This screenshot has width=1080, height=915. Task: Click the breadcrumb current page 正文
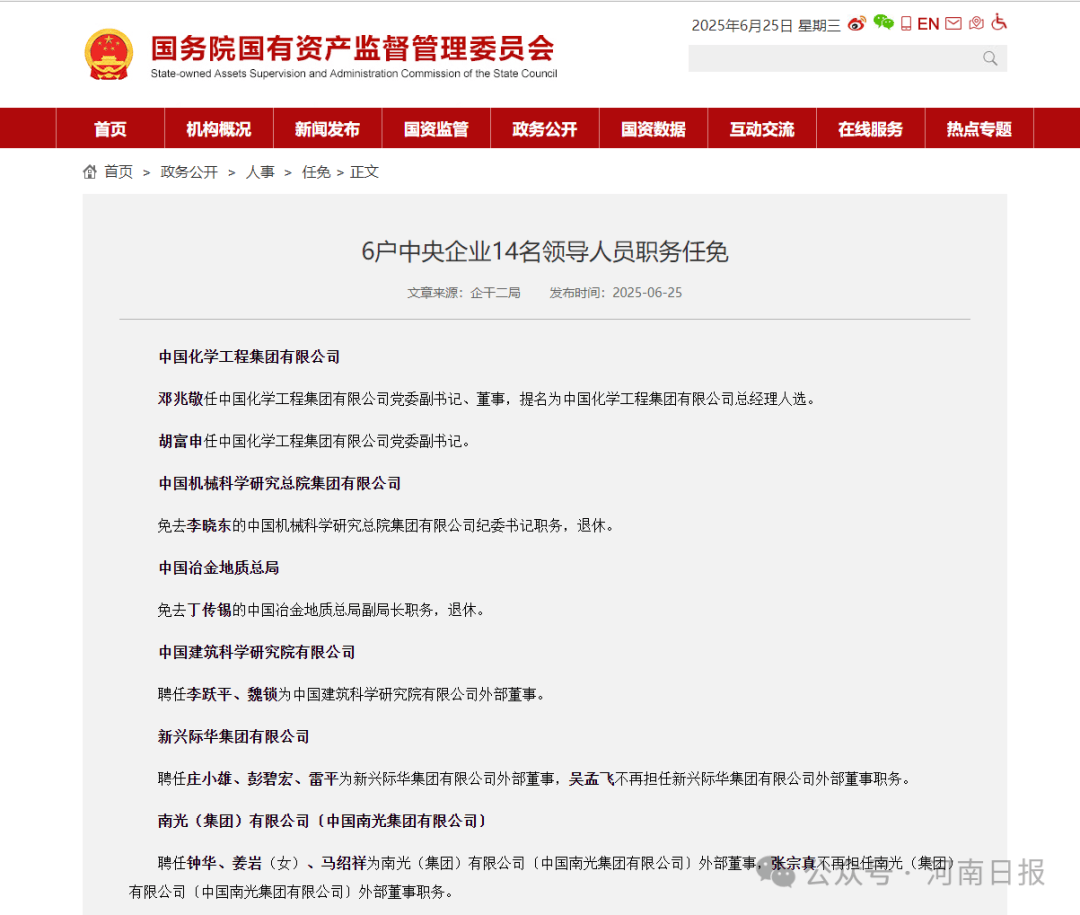coord(364,172)
